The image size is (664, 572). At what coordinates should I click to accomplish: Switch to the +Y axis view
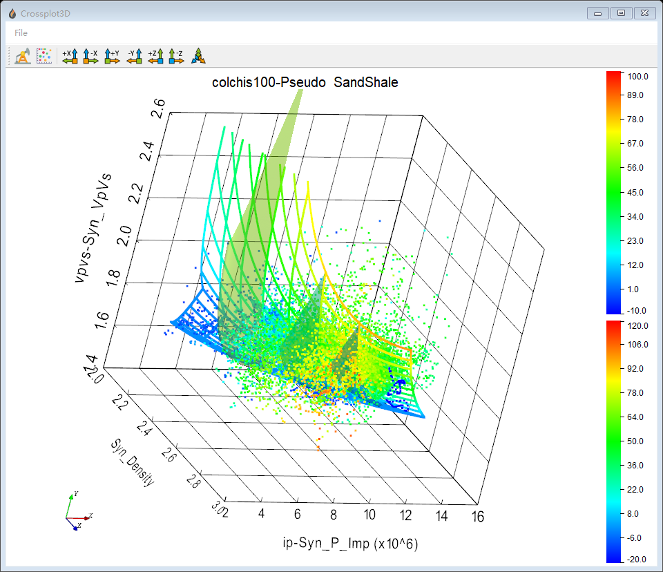point(112,56)
